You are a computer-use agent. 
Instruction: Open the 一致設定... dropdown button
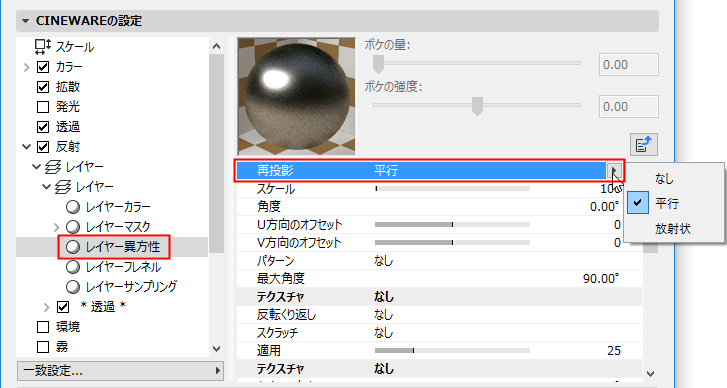click(121, 370)
